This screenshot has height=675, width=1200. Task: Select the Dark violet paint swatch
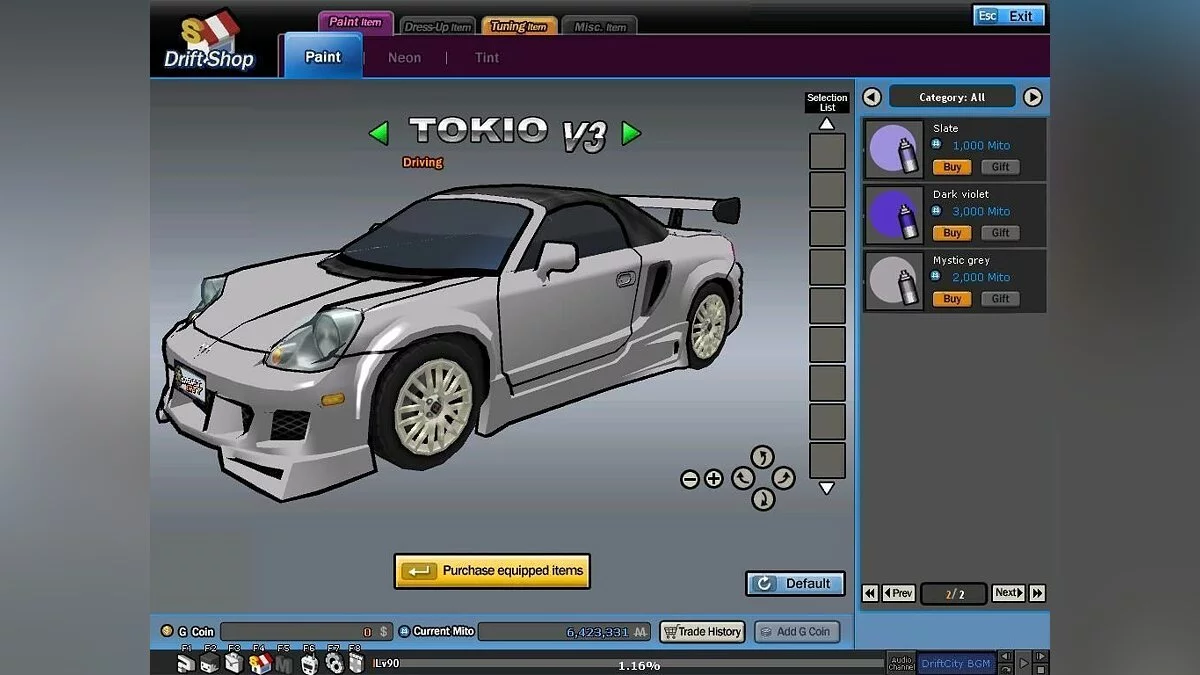[x=893, y=214]
